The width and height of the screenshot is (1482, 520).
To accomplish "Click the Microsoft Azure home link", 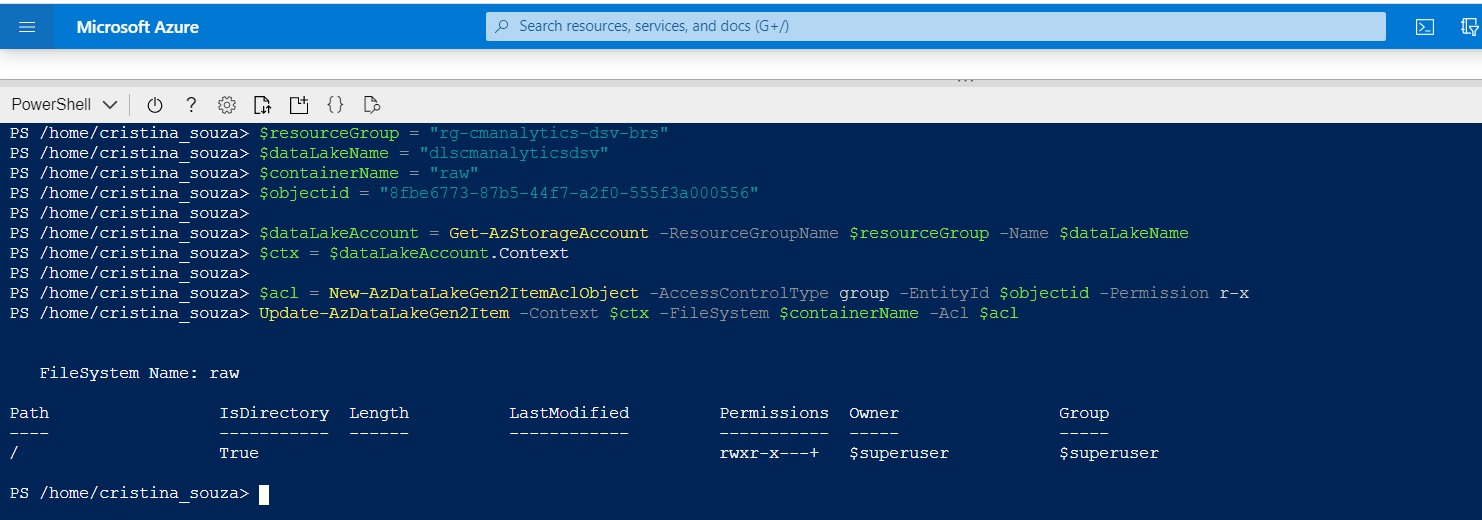I will point(138,27).
